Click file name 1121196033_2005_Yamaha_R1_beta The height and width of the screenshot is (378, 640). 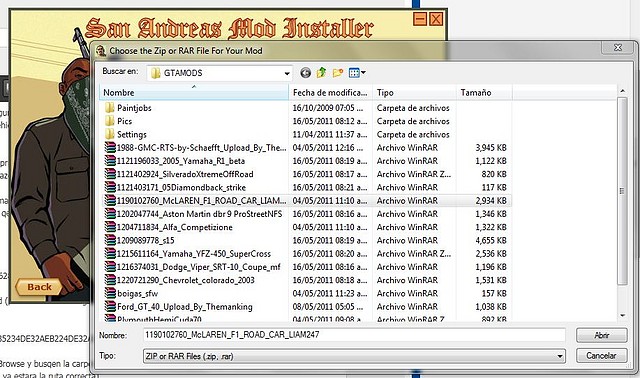point(181,161)
